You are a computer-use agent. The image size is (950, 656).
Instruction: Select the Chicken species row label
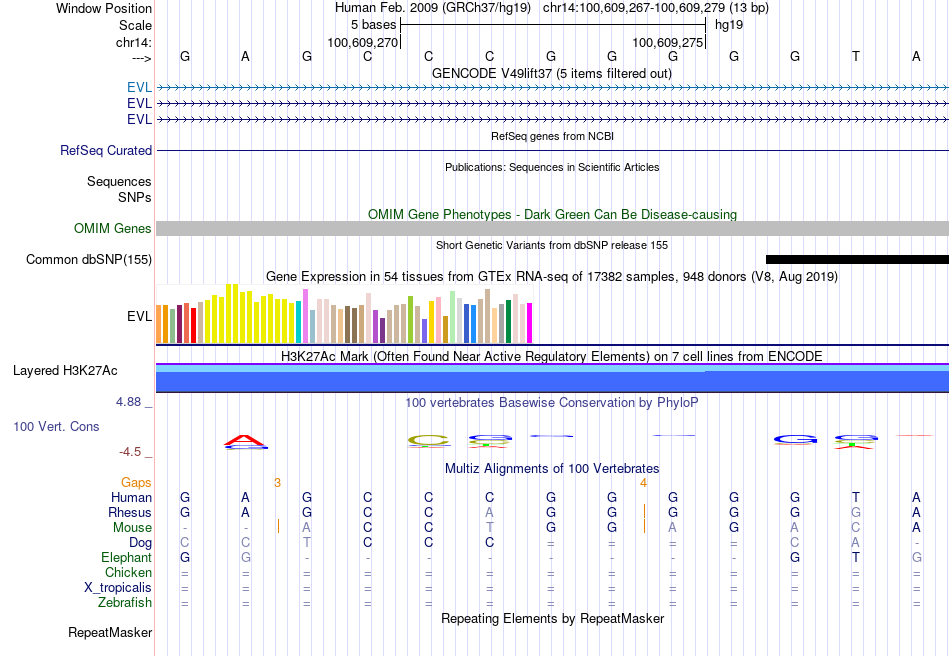[x=128, y=572]
